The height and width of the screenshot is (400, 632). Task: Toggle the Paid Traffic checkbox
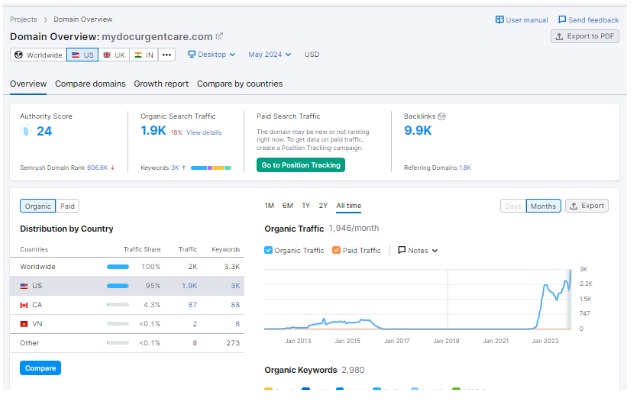tap(336, 250)
